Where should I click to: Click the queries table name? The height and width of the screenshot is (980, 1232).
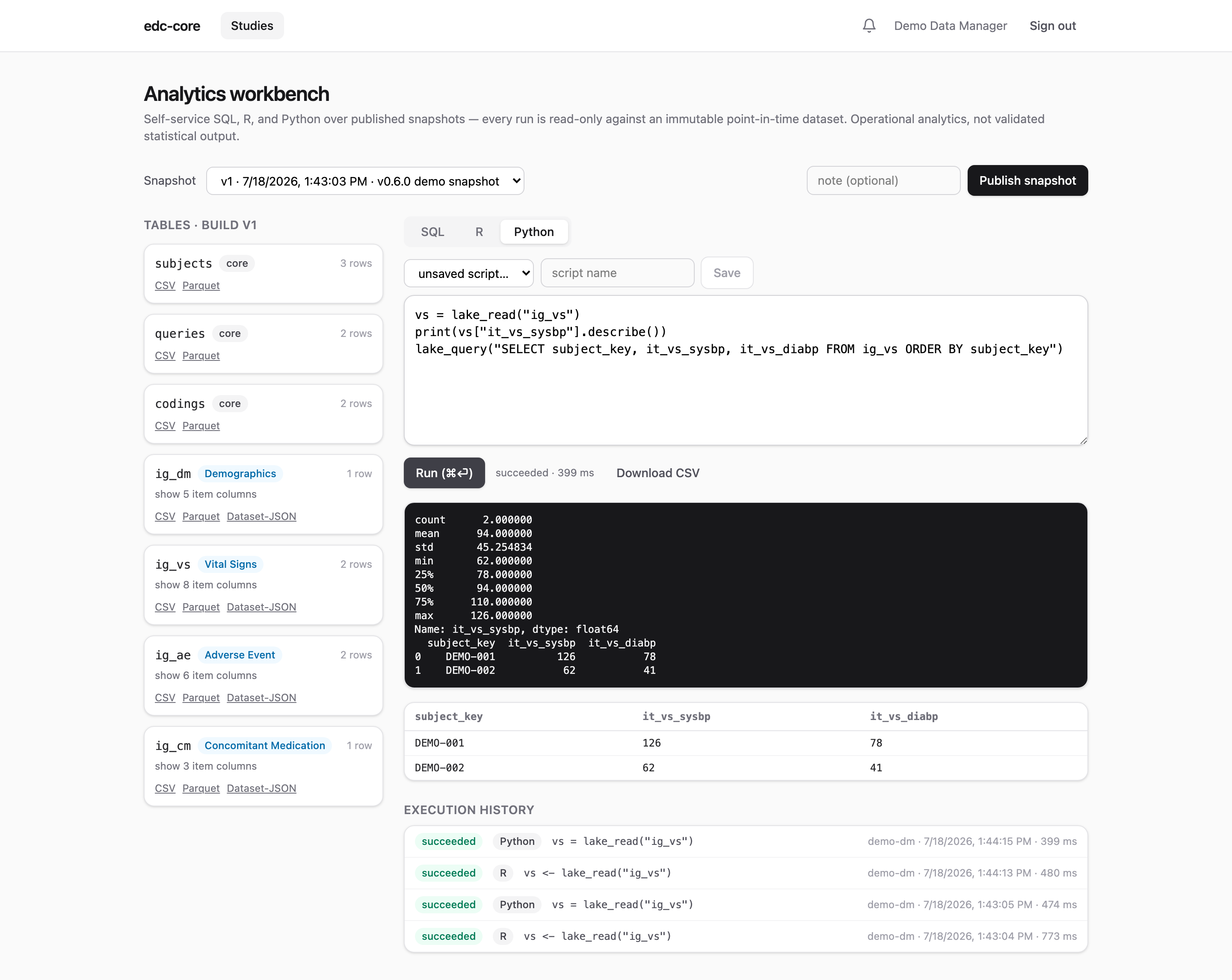click(179, 334)
